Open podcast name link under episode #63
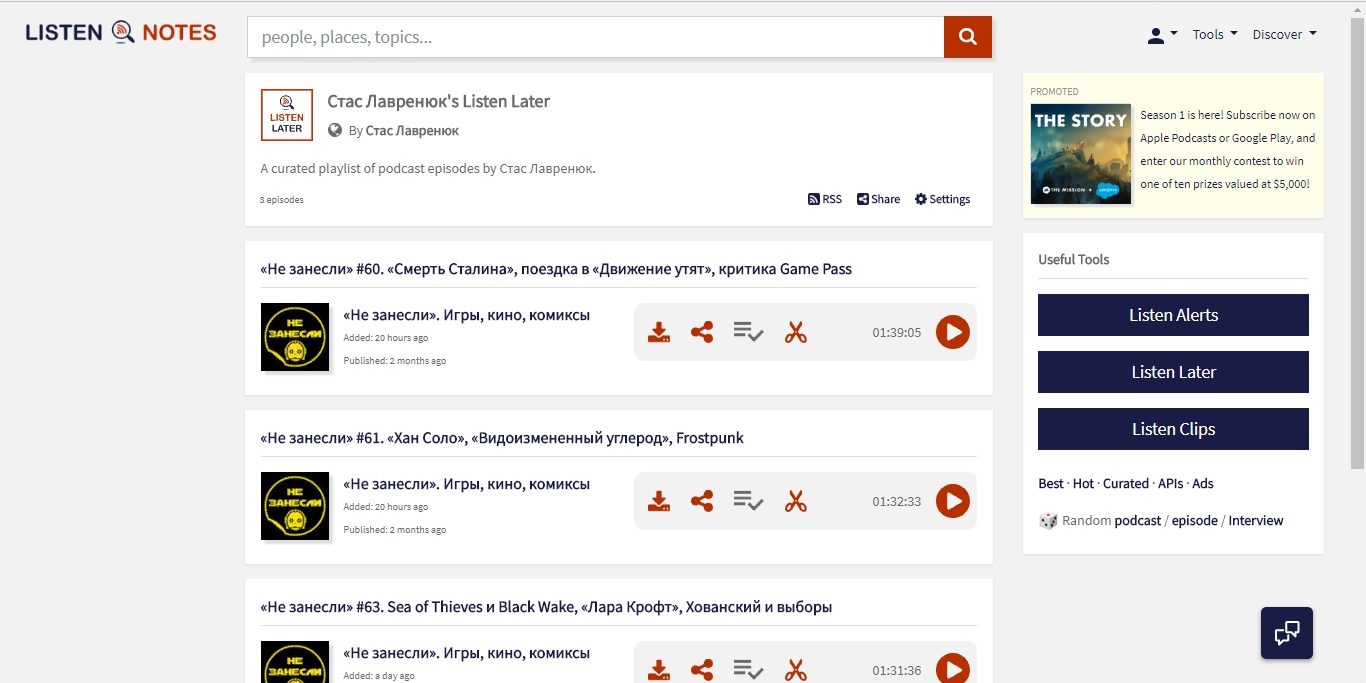Image resolution: width=1366 pixels, height=683 pixels. 467,653
